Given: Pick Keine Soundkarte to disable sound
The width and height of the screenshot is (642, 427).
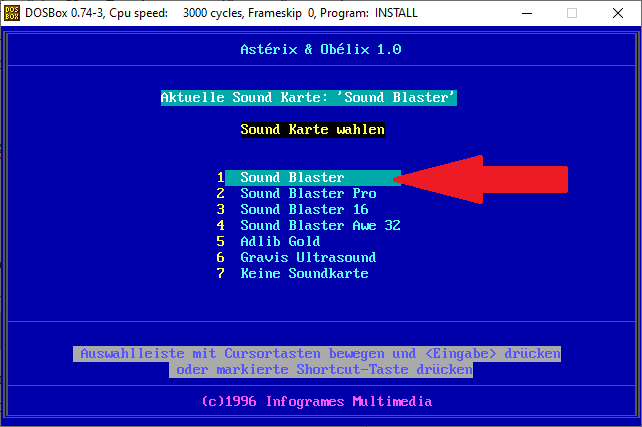Looking at the screenshot, I should (304, 273).
